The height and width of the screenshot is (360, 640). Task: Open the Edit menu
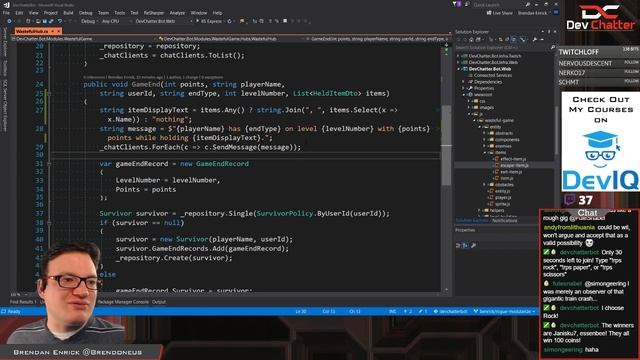[19, 13]
